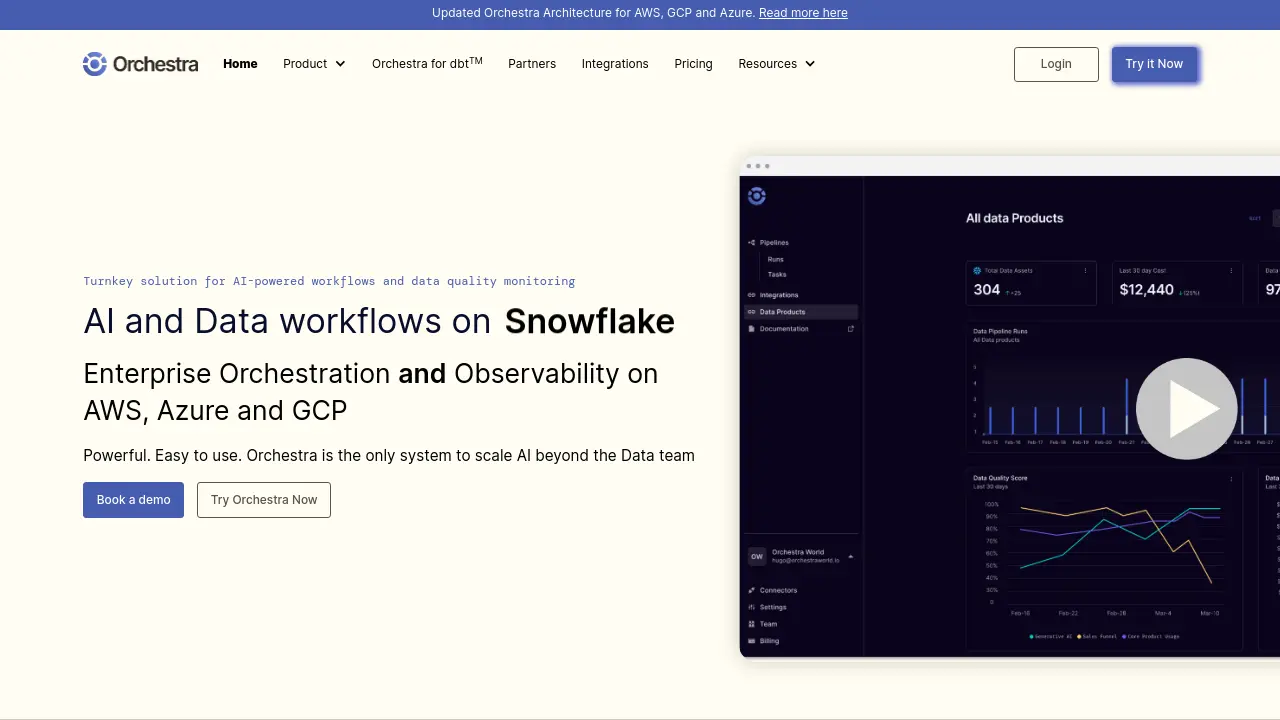Click the Pipelines icon in the dashboard sidebar

pyautogui.click(x=752, y=243)
